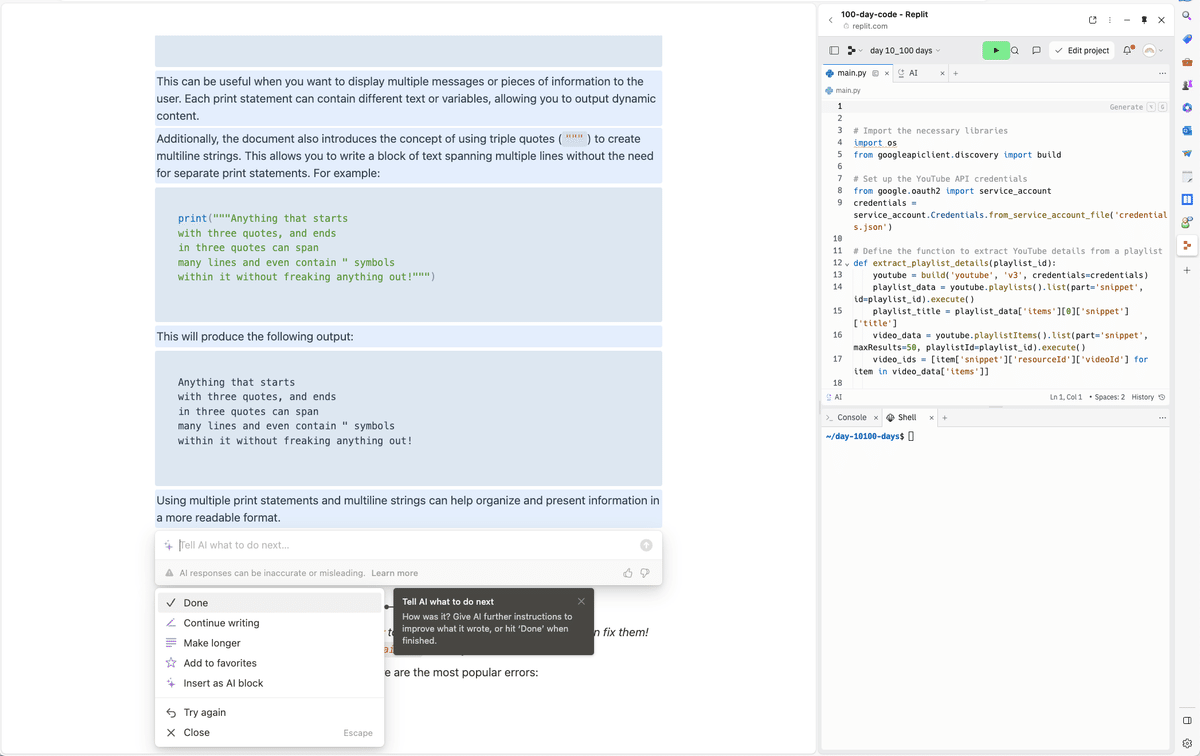Click the Edit project button
The height and width of the screenshot is (756, 1200).
coord(1082,49)
